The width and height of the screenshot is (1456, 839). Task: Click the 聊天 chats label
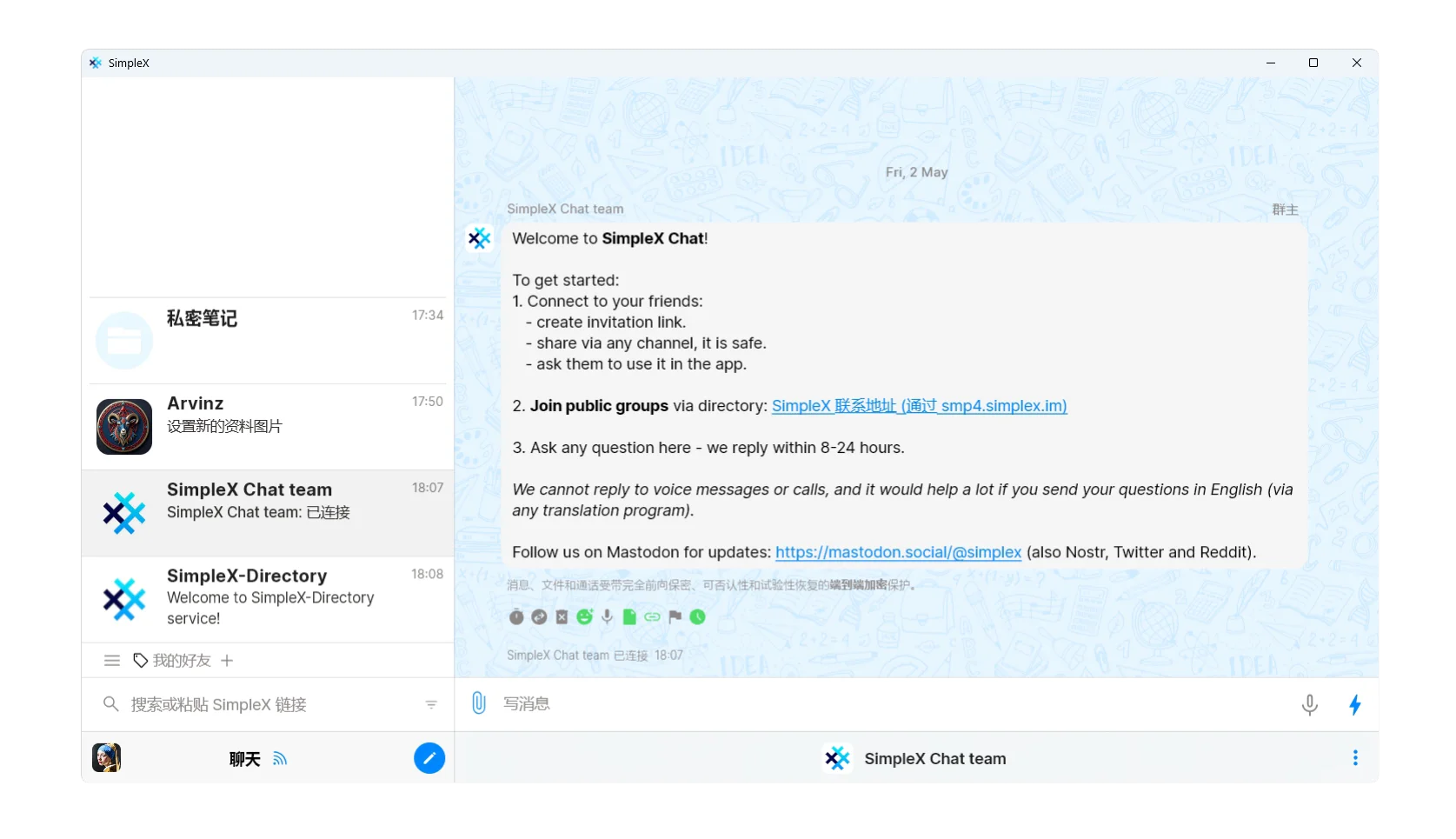pos(245,759)
